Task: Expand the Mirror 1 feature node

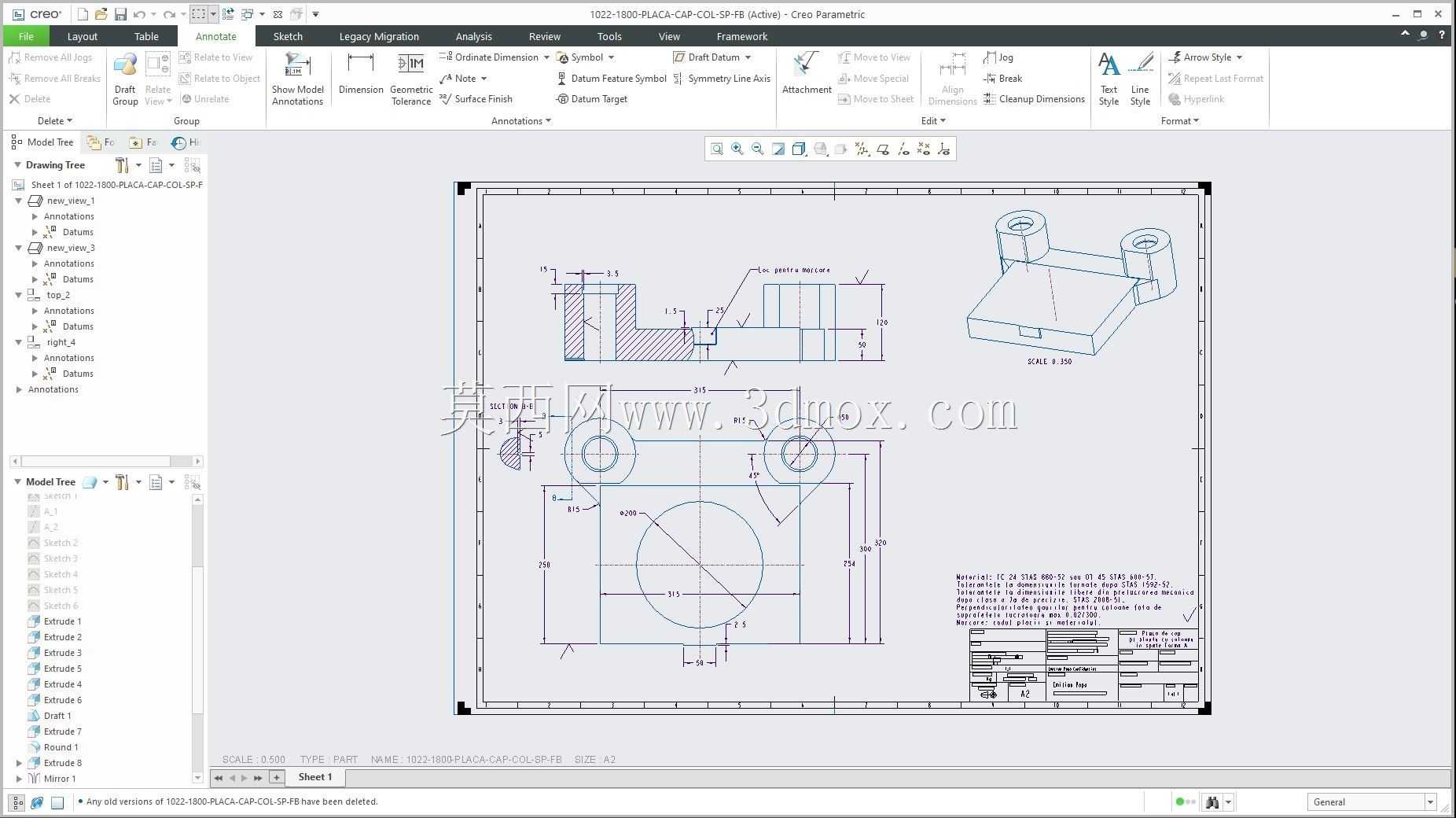Action: pos(19,779)
